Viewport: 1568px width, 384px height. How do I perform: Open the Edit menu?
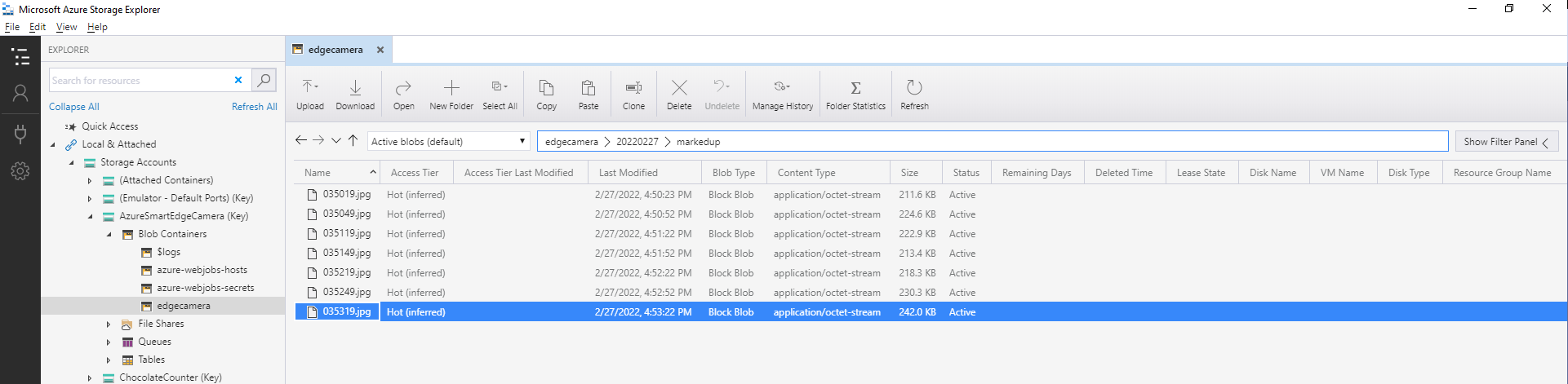[38, 27]
